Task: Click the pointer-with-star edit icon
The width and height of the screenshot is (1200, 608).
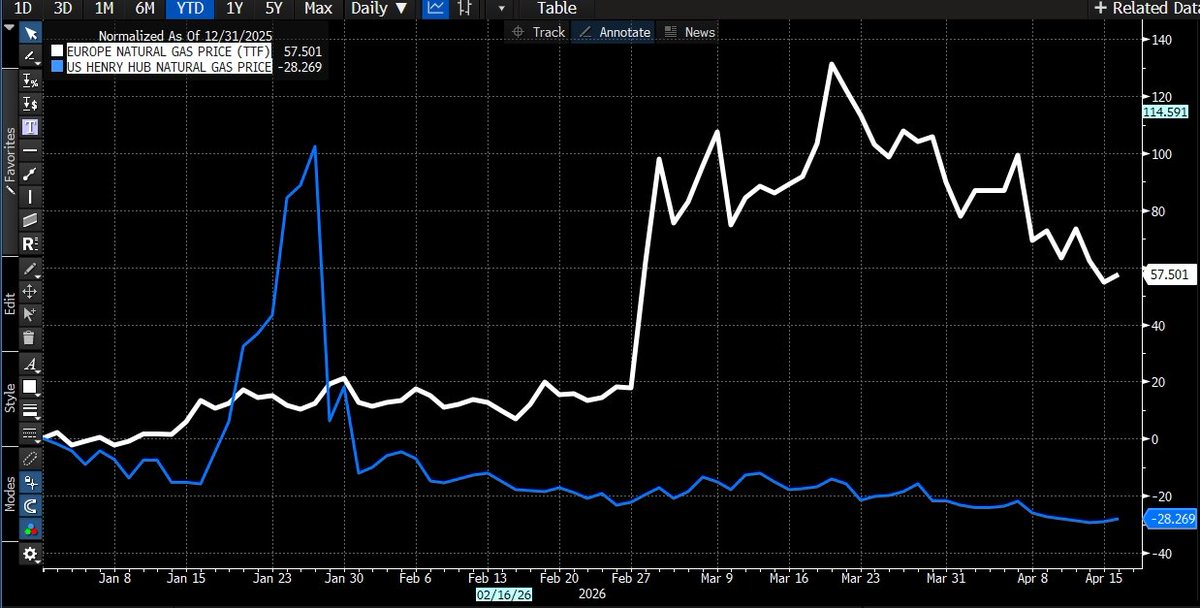Action: (x=30, y=315)
